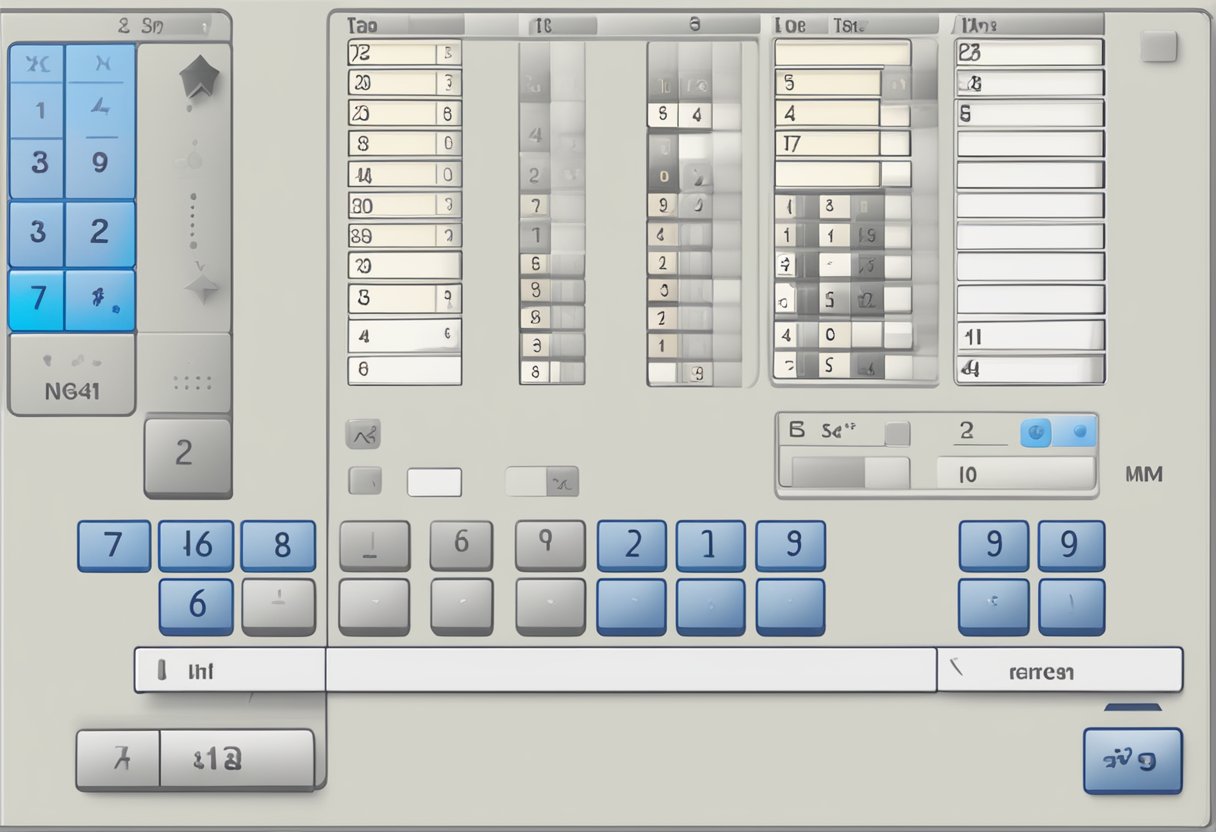Flip the small toggle switch with squiggle
Viewport: 1216px width, 832px height.
point(543,482)
